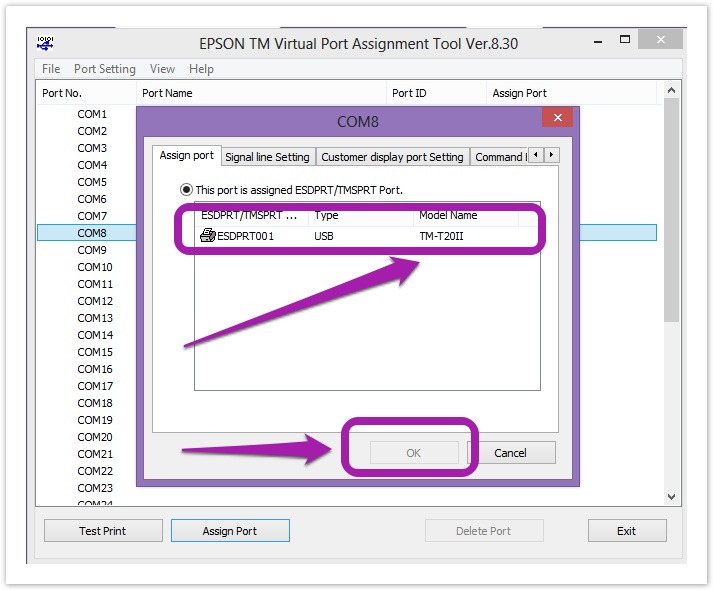Click the Model Name column header
Screen dimensions: 713x590
pos(448,215)
